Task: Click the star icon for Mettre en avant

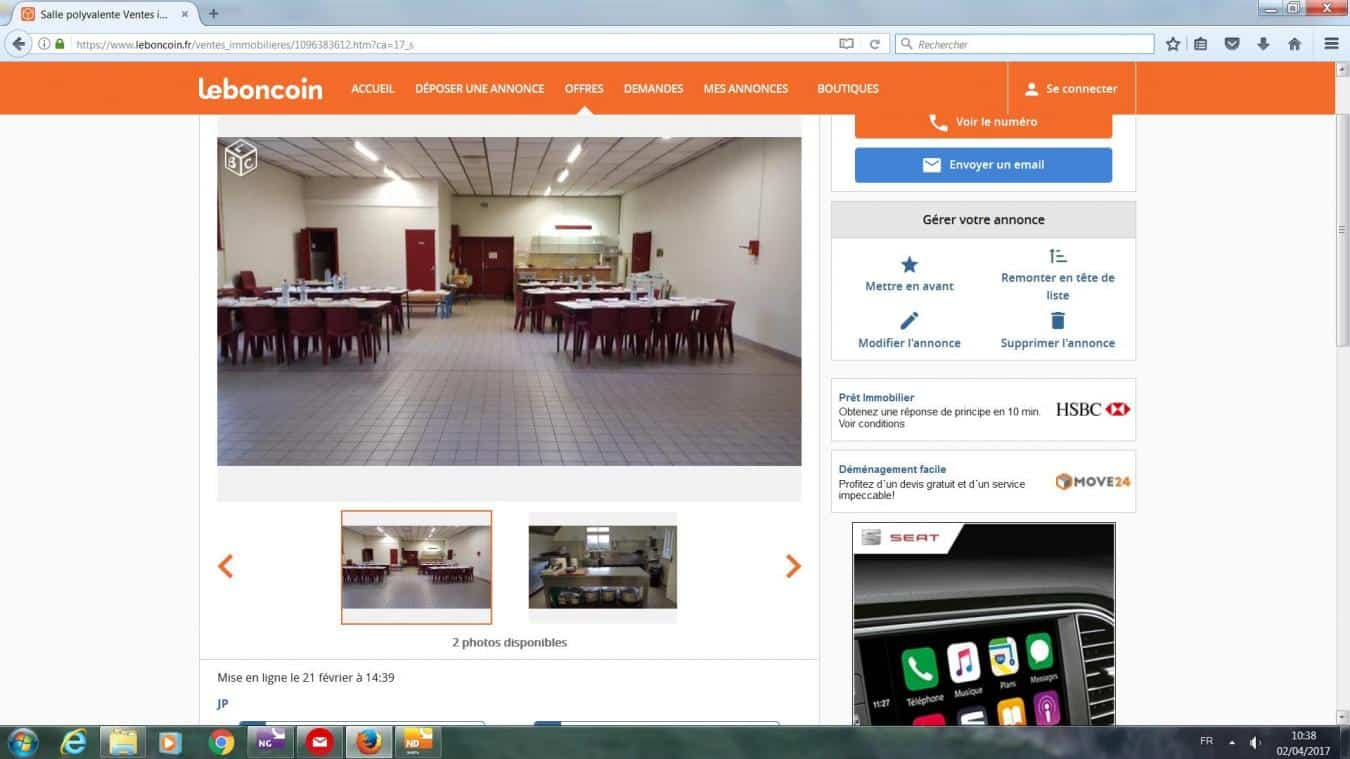Action: coord(909,265)
